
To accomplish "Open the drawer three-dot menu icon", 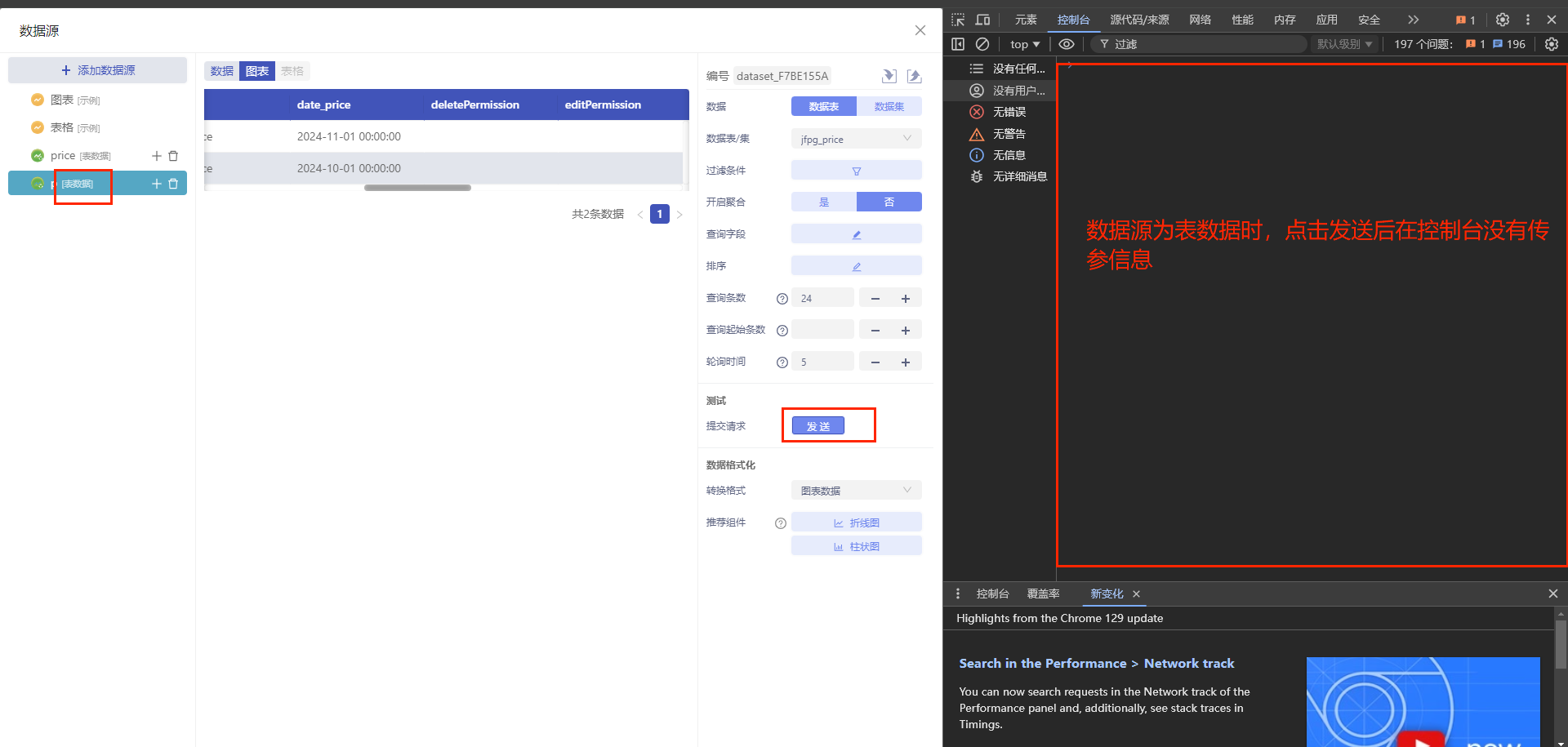I will coord(958,594).
